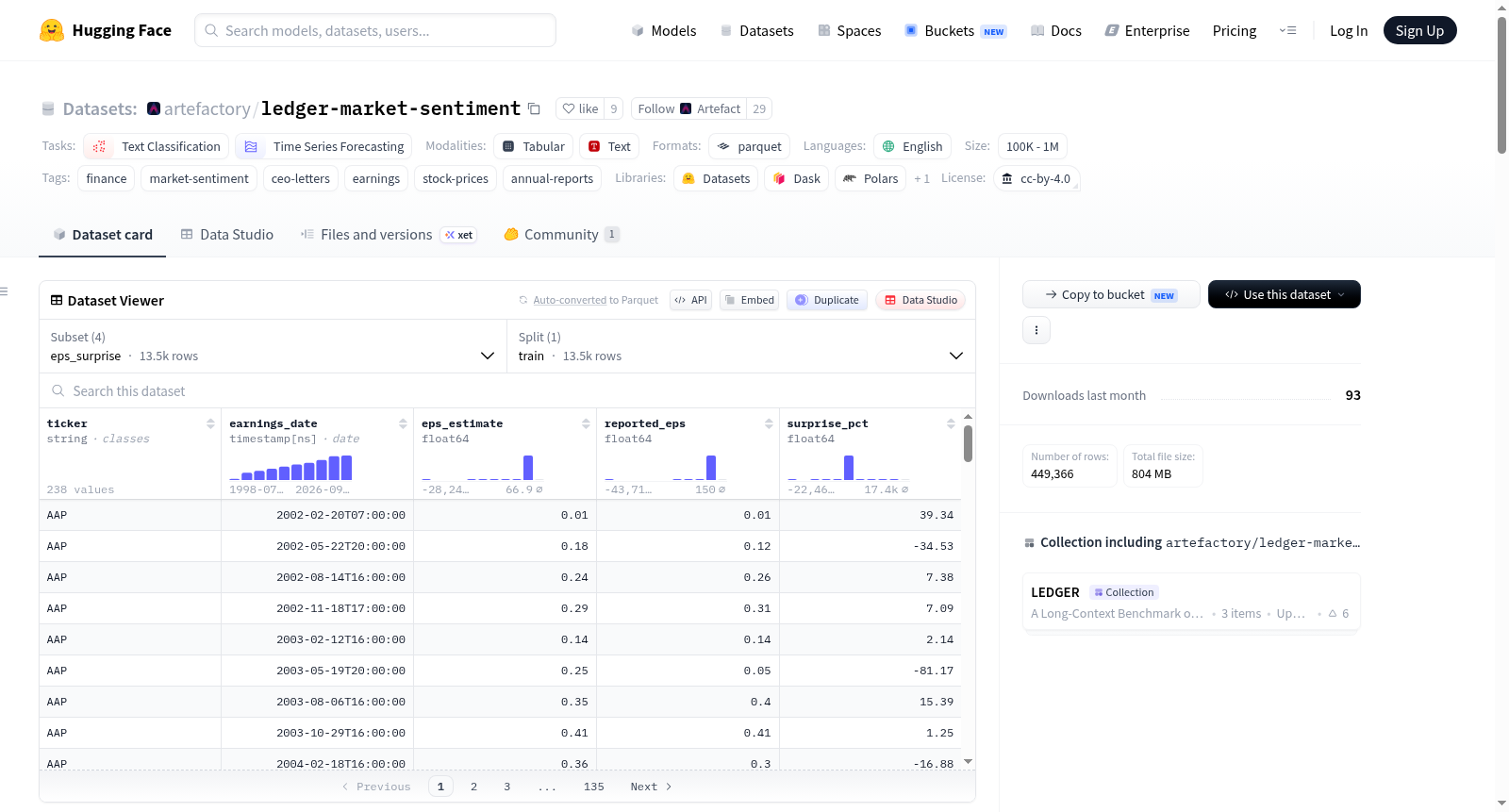
Task: Go to page 2 of the table
Action: pyautogui.click(x=473, y=787)
